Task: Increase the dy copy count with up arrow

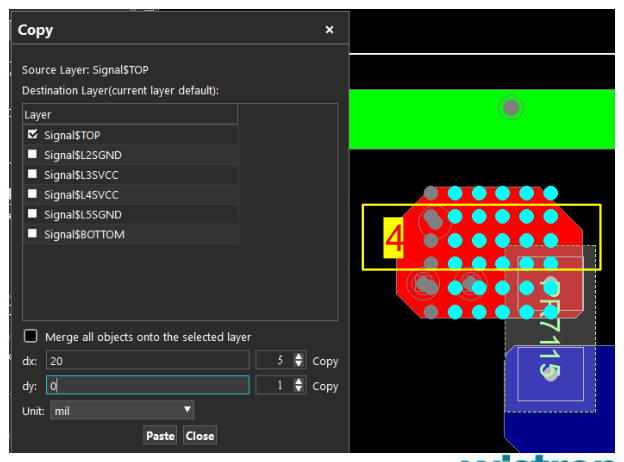Action: [x=298, y=381]
